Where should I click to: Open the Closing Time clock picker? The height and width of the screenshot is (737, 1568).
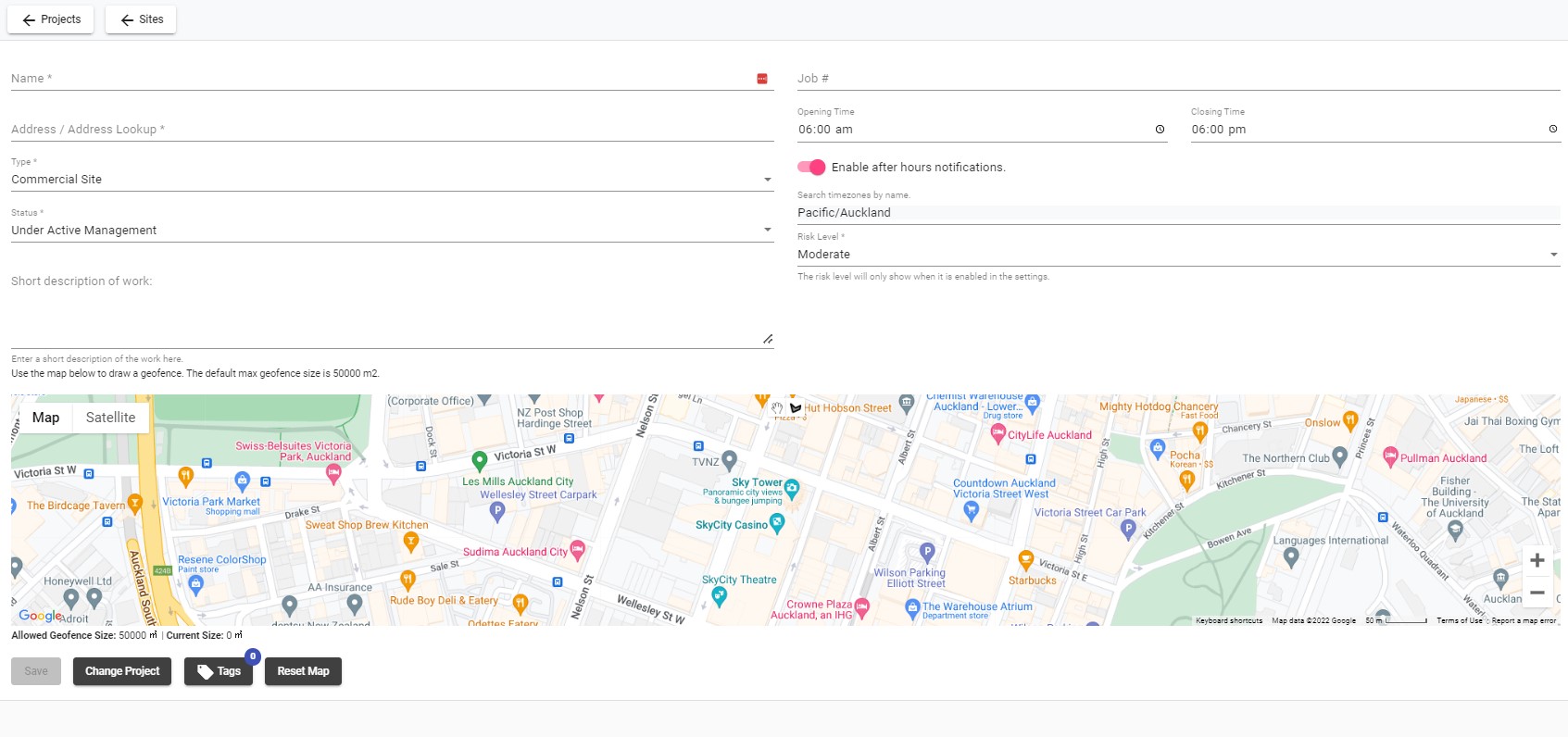pyautogui.click(x=1553, y=129)
